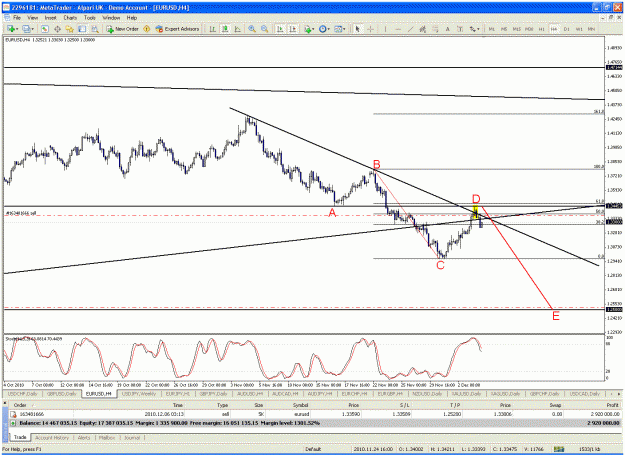Open the Insert menu
This screenshot has height=455, width=625.
coord(50,18)
